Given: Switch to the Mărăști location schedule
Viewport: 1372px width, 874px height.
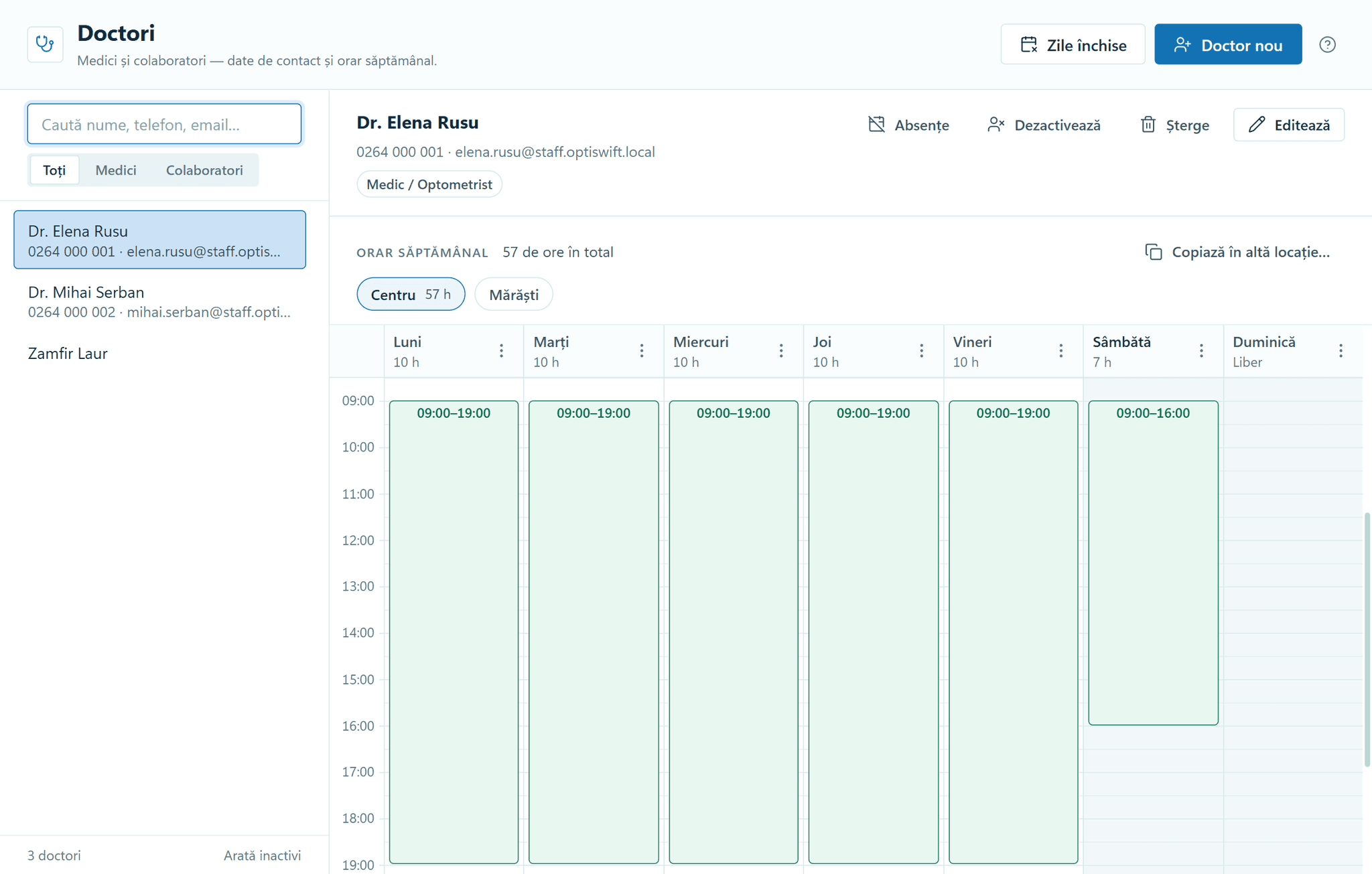Looking at the screenshot, I should 514,295.
